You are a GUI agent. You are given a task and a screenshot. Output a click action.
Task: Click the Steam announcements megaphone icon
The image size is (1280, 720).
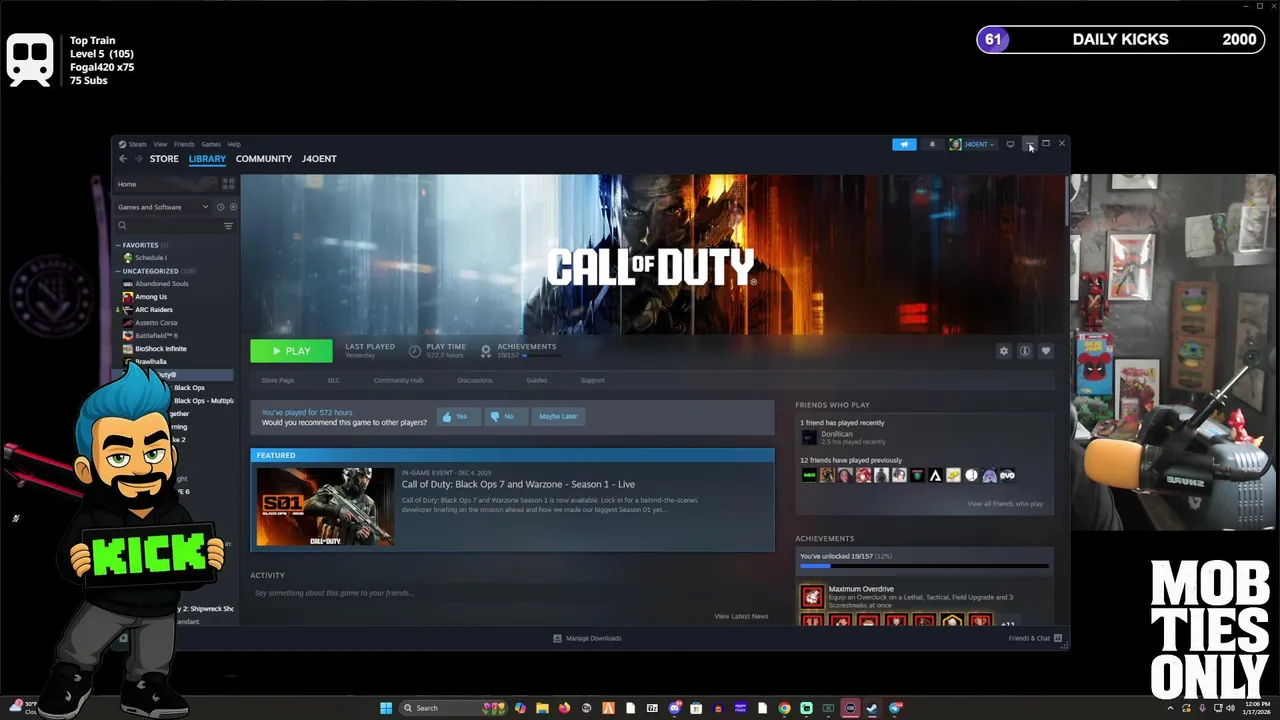tap(904, 144)
